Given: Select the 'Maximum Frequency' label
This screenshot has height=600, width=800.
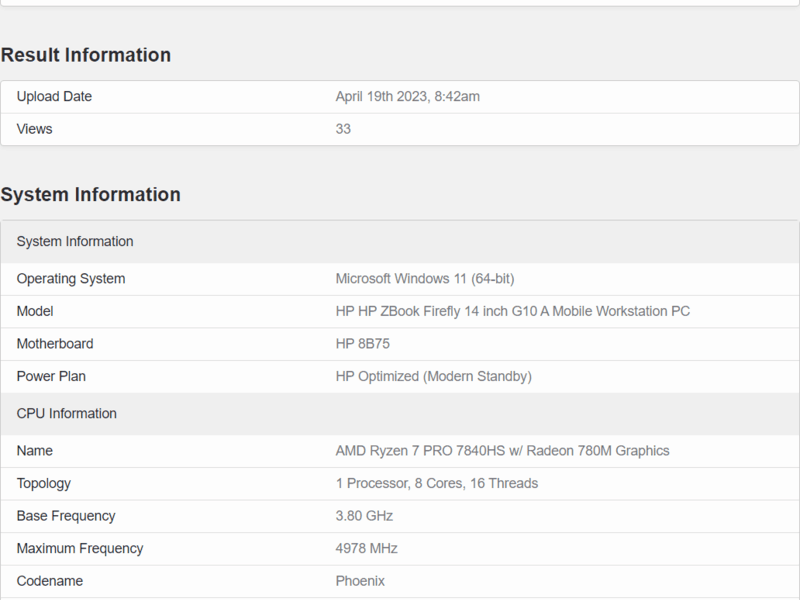Looking at the screenshot, I should click(80, 548).
